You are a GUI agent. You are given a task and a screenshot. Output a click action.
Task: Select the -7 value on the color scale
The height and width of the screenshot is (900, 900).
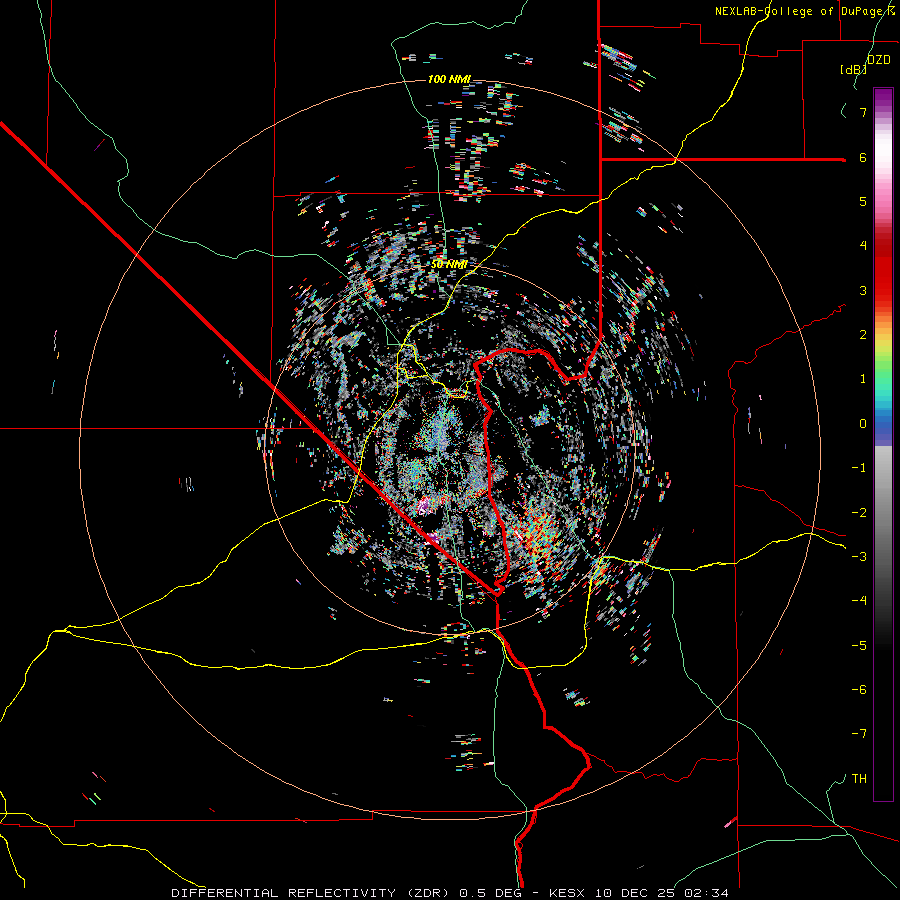coord(859,734)
